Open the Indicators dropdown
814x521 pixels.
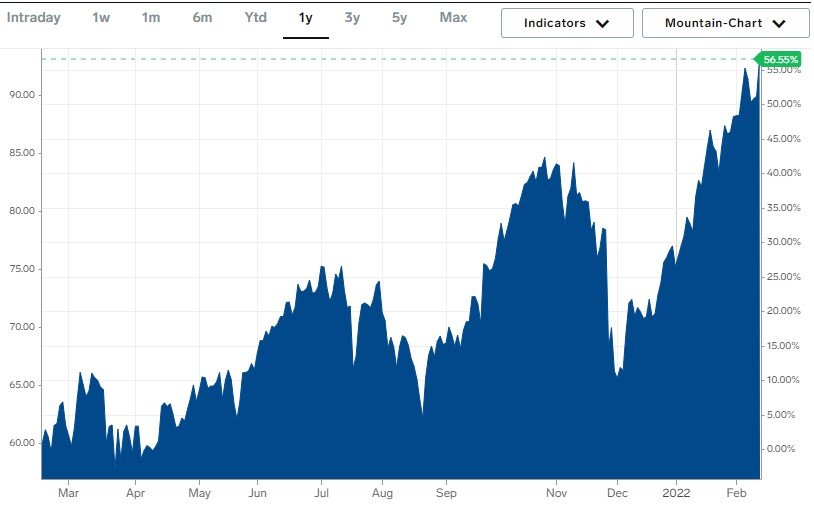(x=567, y=23)
